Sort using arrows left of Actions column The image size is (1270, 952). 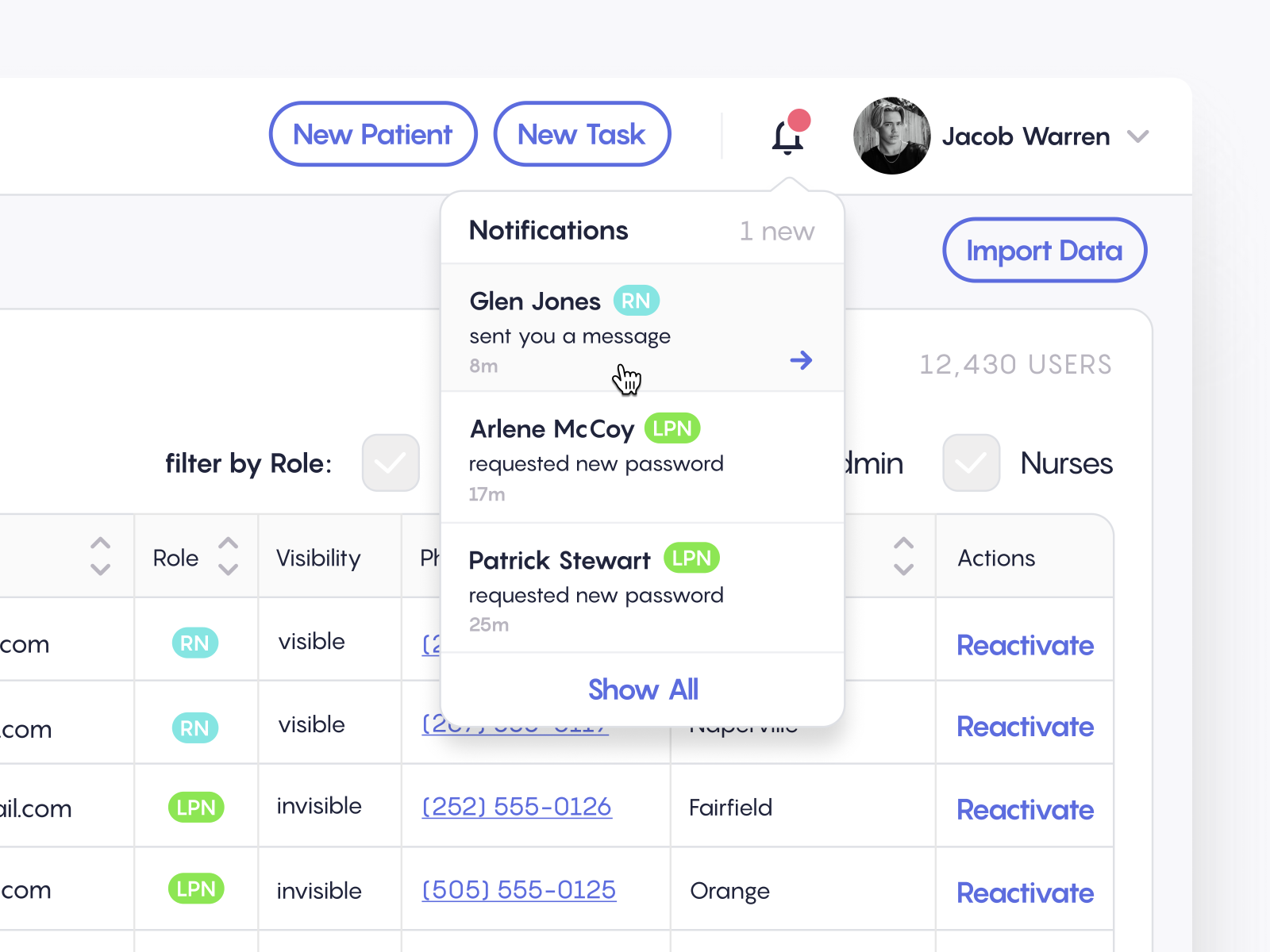coord(903,556)
